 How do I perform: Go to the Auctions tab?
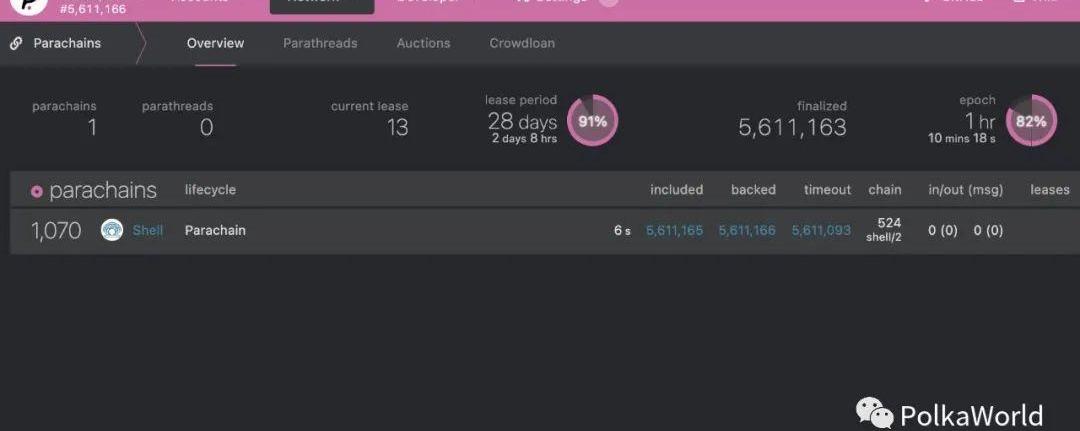point(423,43)
